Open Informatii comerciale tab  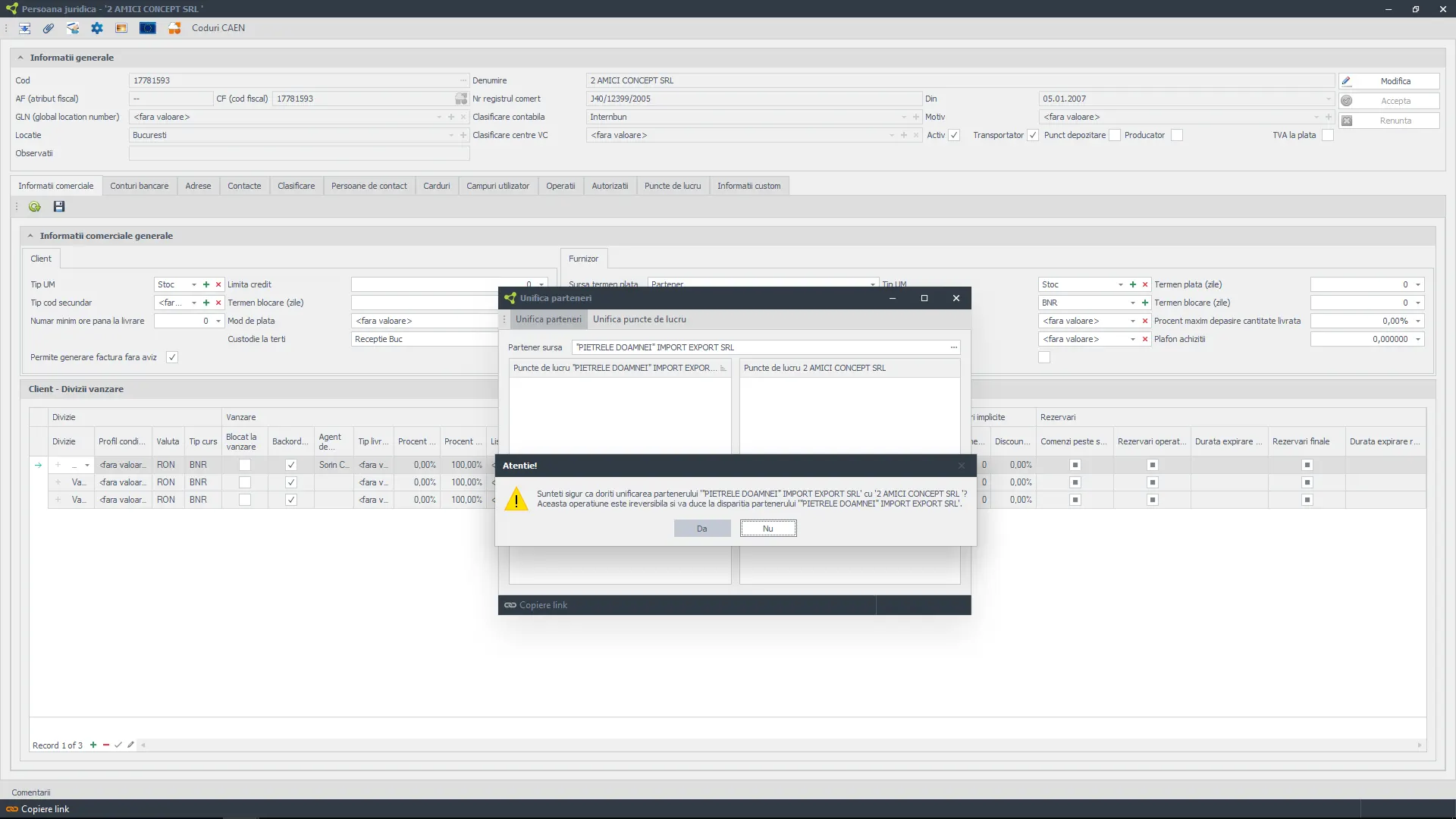[x=55, y=185]
